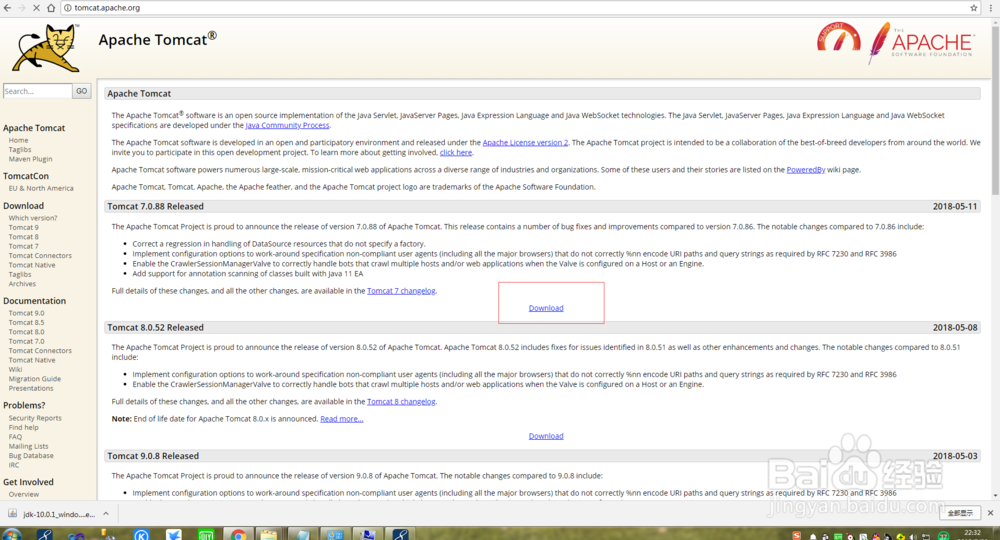Image resolution: width=1000 pixels, height=540 pixels.
Task: Open Taglibs under Apache Tomcat section
Action: point(20,150)
